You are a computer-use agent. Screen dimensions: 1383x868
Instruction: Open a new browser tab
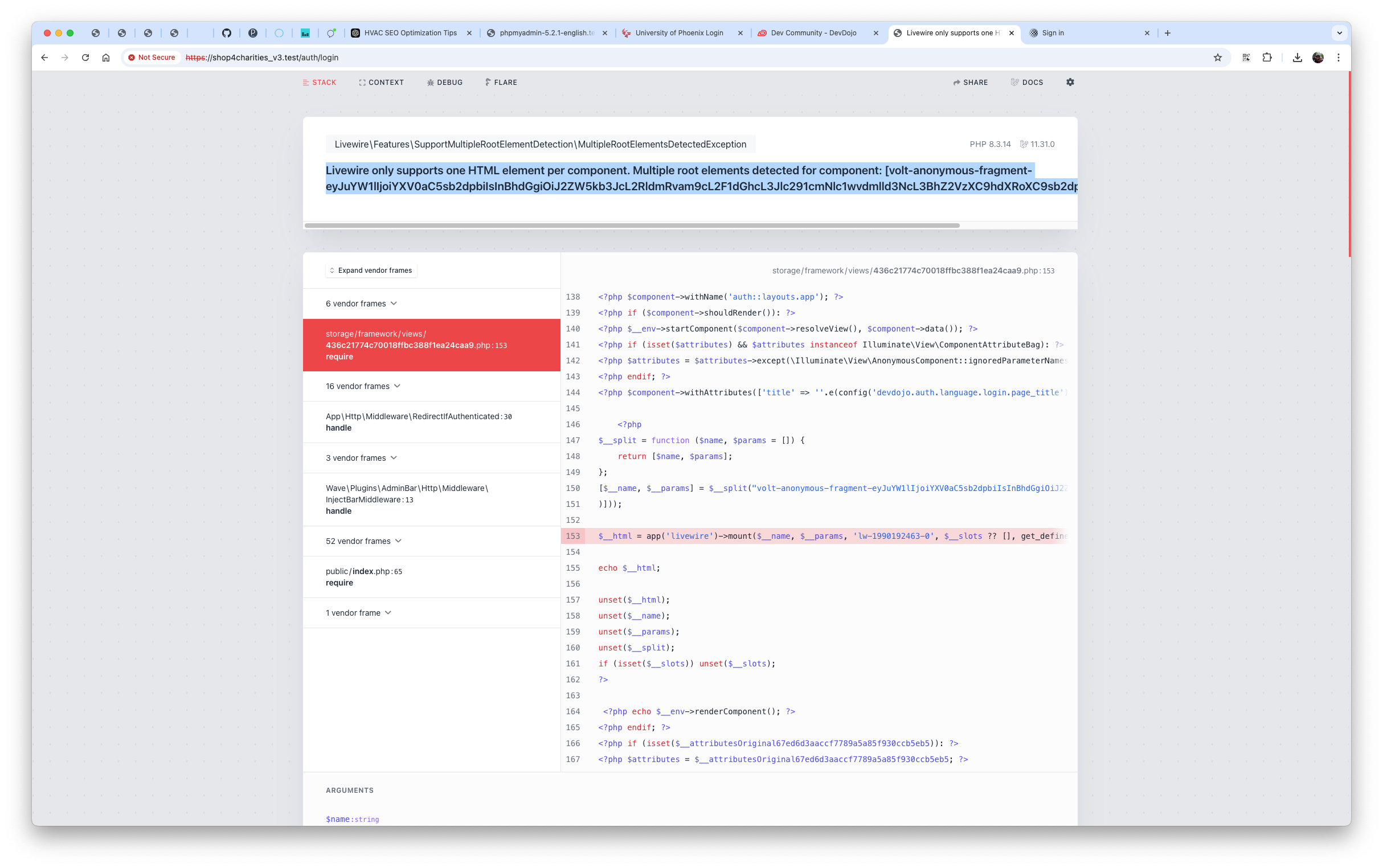[1168, 33]
